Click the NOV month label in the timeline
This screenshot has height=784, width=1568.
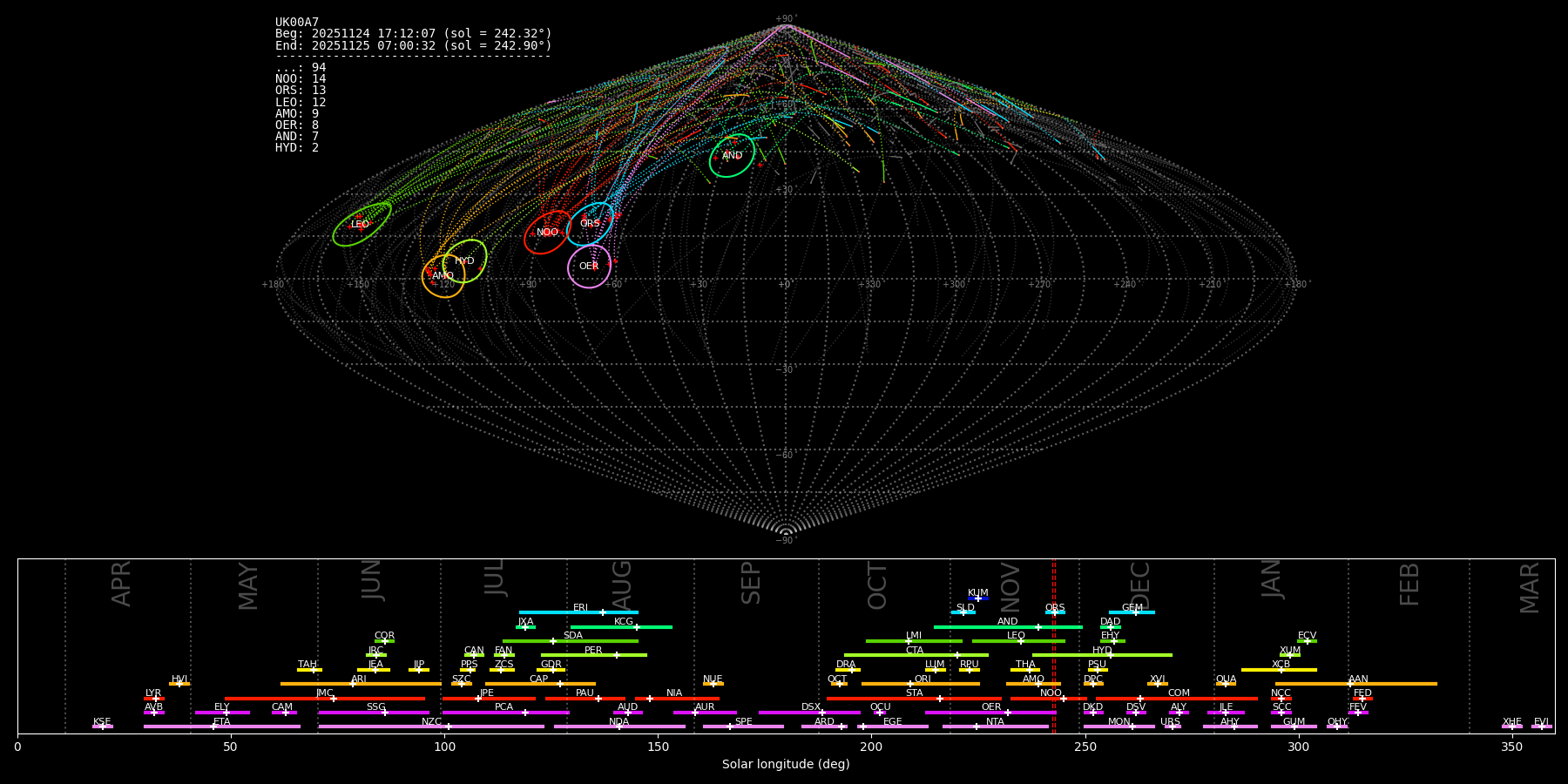click(x=1010, y=587)
